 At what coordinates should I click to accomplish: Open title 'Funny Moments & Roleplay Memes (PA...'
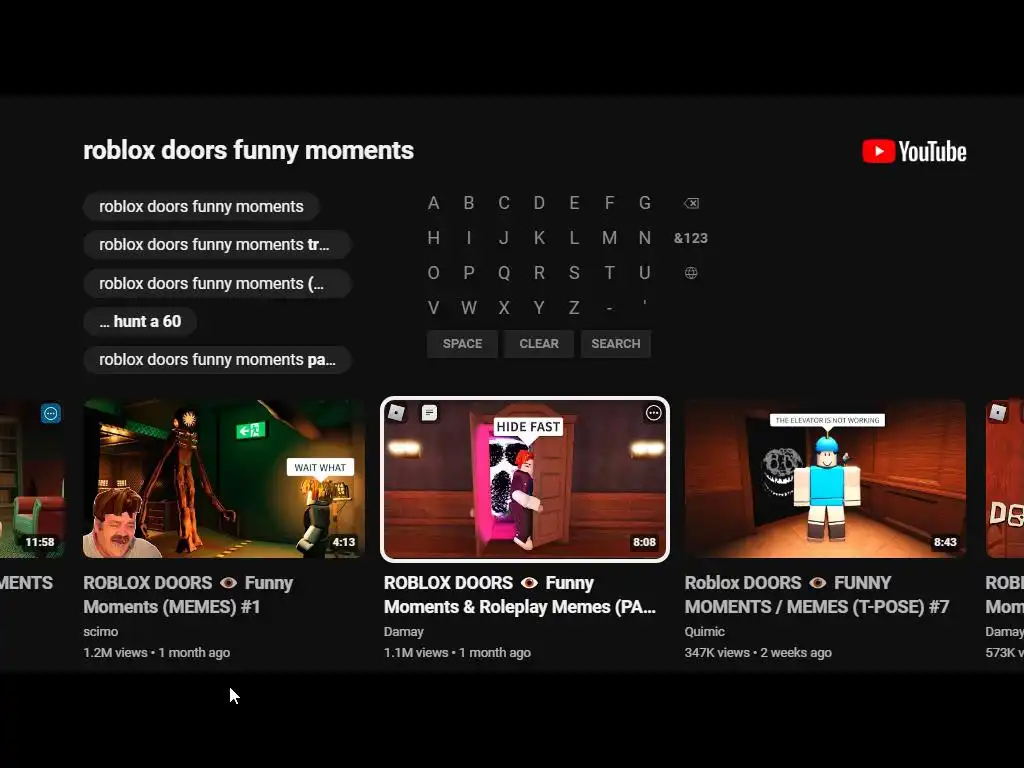pyautogui.click(x=520, y=595)
